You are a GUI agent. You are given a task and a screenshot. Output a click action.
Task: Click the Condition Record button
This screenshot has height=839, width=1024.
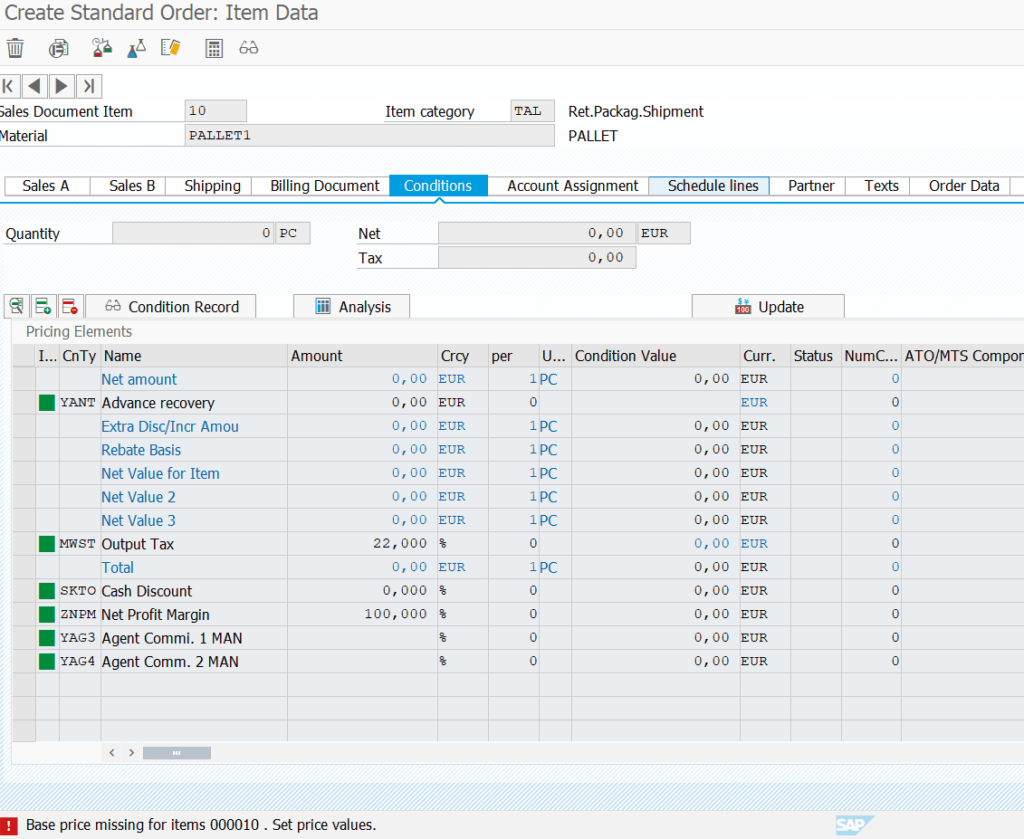coord(171,307)
